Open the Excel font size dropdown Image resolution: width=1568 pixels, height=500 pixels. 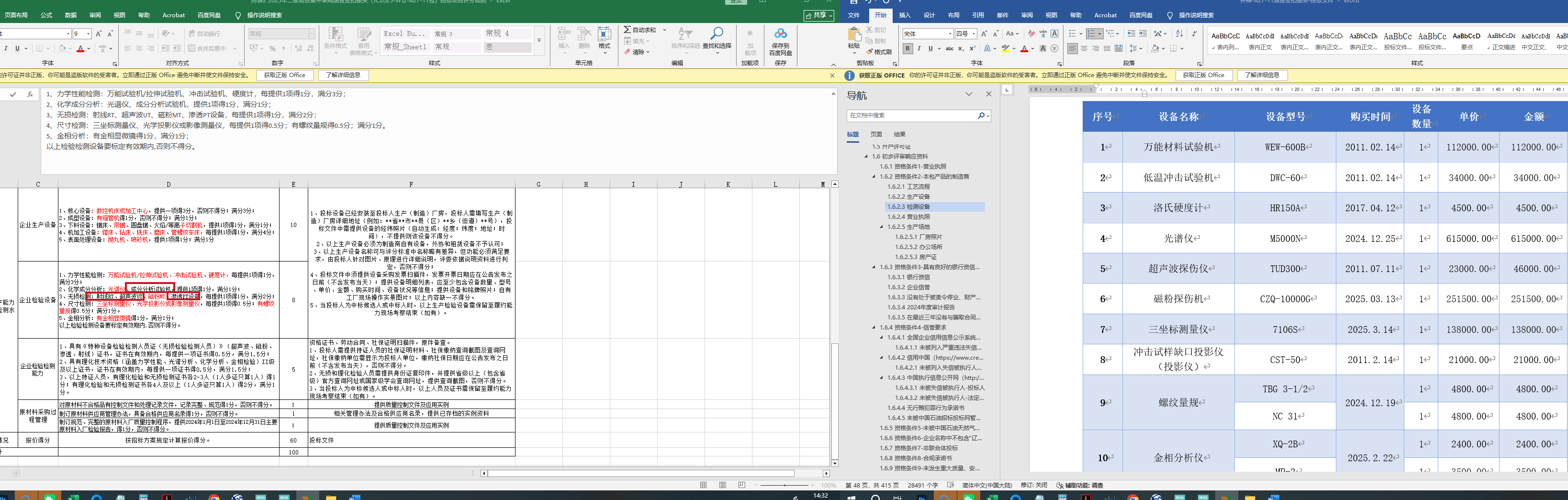88,34
